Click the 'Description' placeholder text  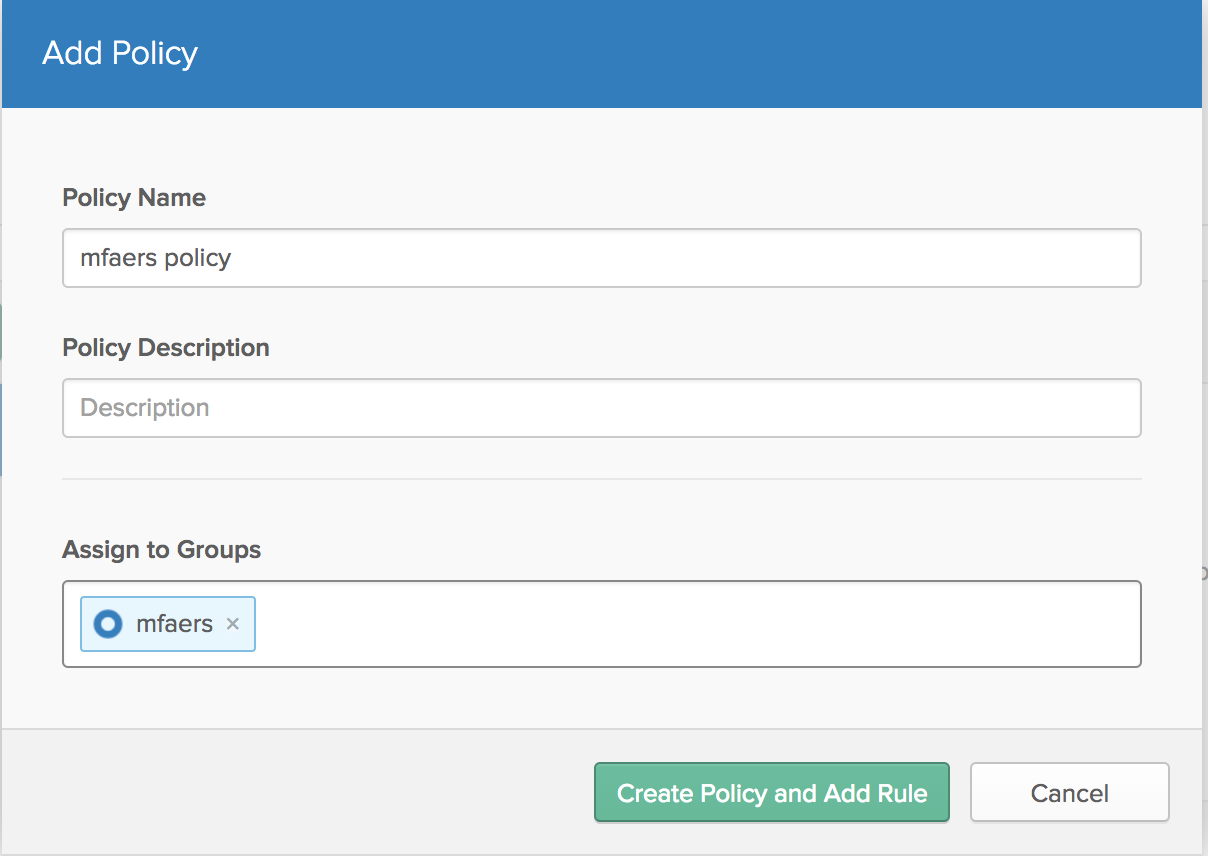click(x=145, y=408)
